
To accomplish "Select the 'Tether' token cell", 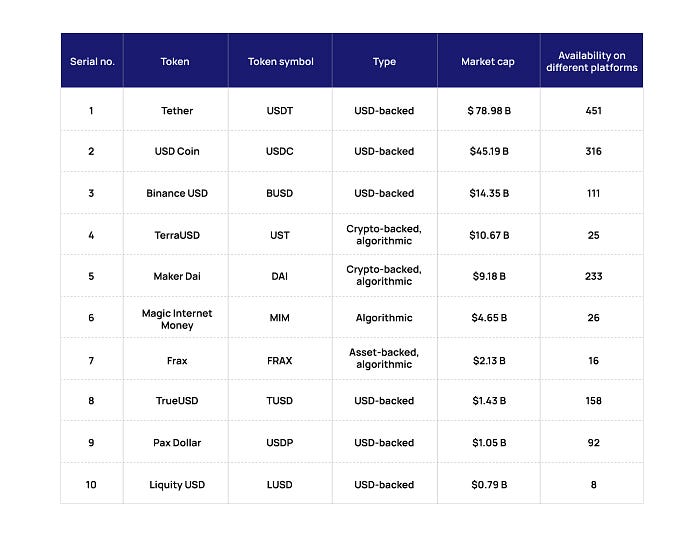I will point(177,111).
